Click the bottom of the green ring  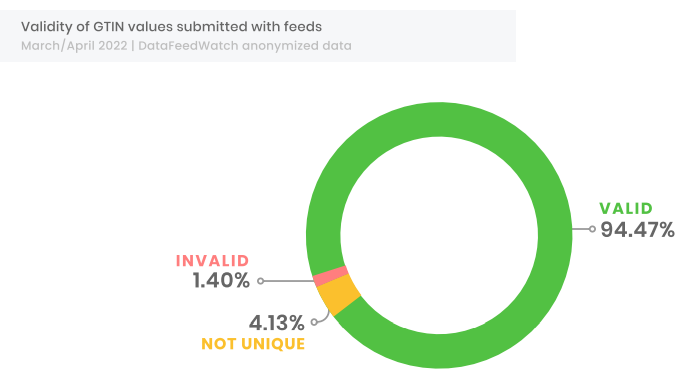pyautogui.click(x=439, y=351)
